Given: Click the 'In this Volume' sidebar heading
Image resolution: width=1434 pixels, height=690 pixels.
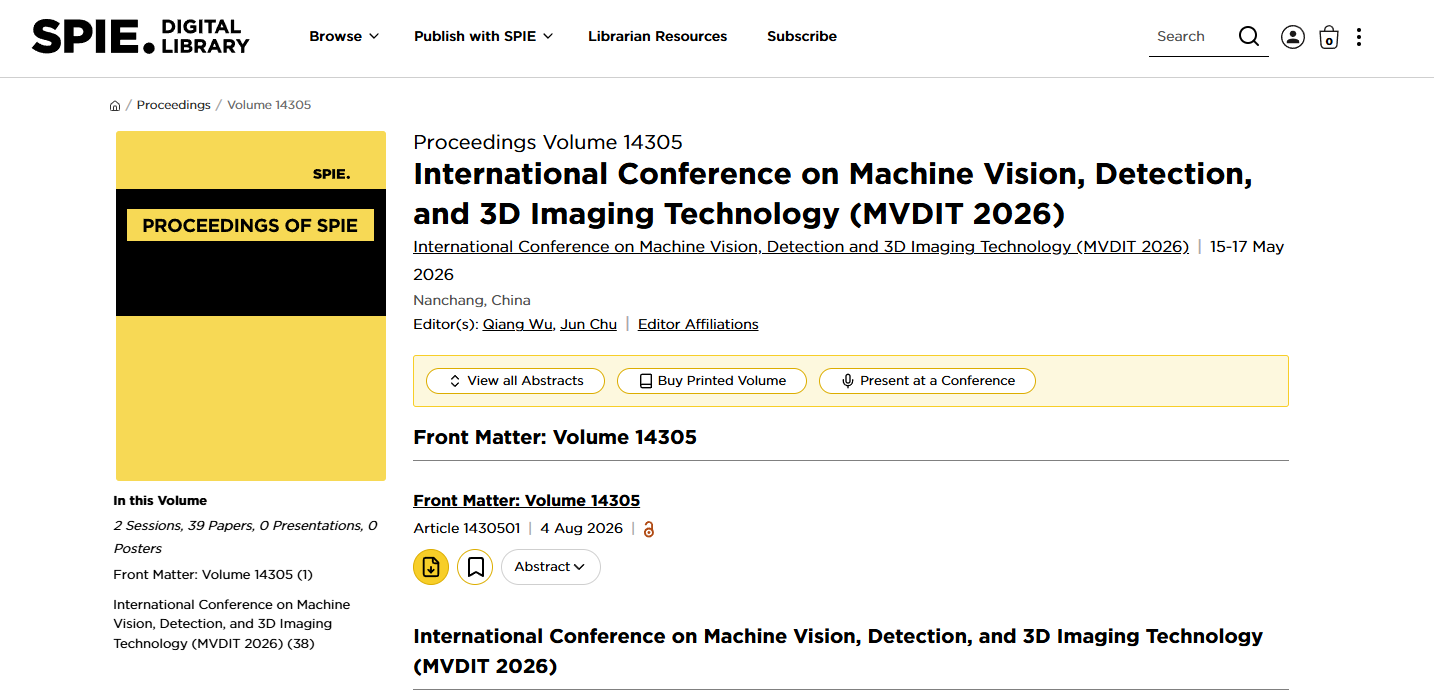Looking at the screenshot, I should click(160, 501).
